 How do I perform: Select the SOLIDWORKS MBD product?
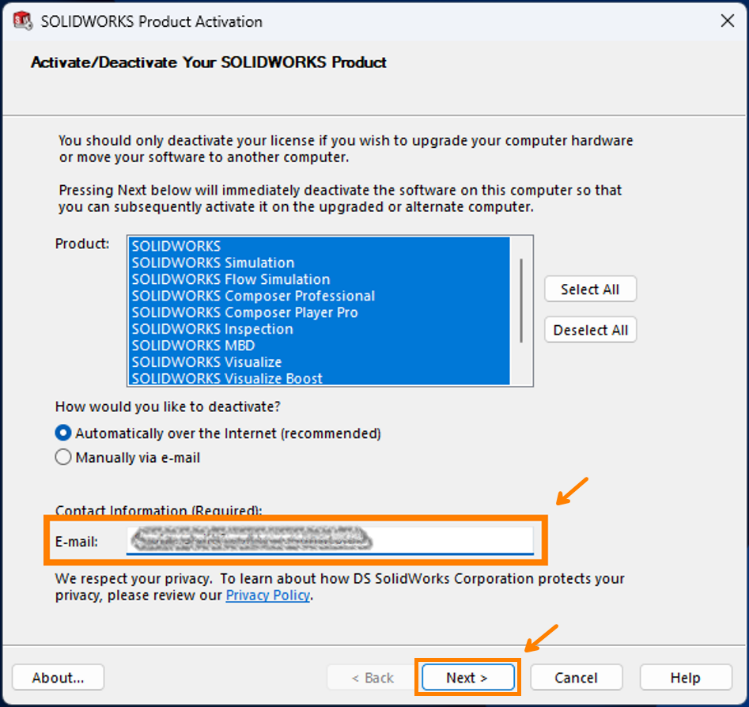(193, 345)
